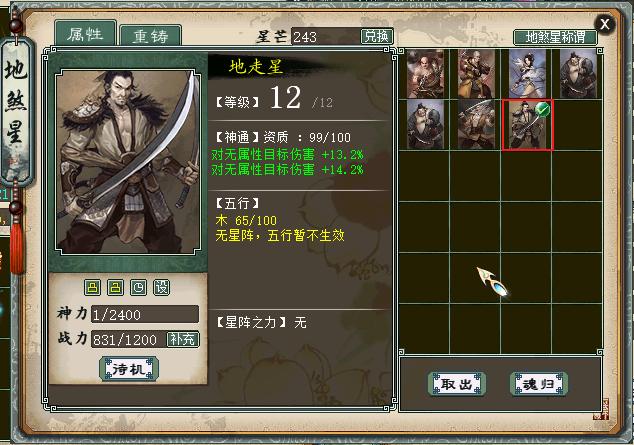
Task: Click the second open-lock icon under the portrait
Action: 115,288
